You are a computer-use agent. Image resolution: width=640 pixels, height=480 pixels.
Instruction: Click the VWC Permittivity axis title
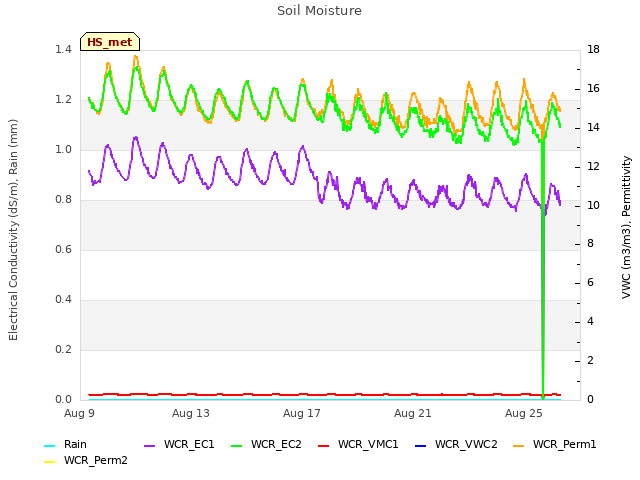[x=627, y=227]
